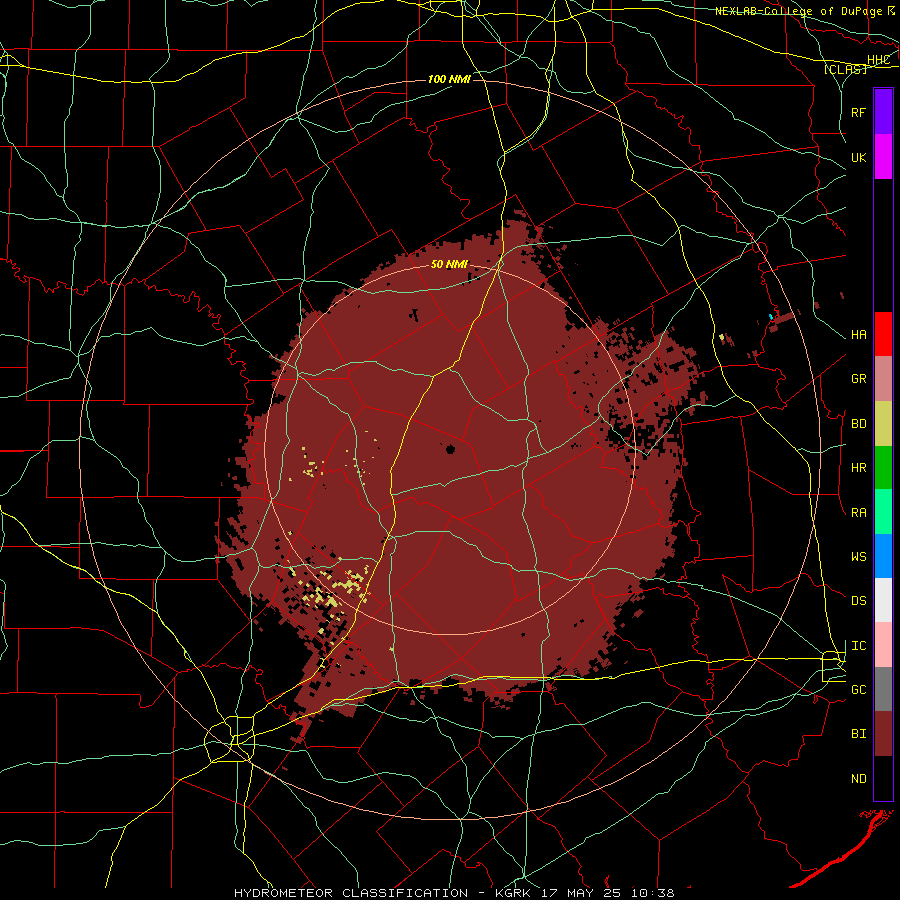900x900 pixels.
Task: Click the HYDROMETEOR CLASSIFICATION caption text
Action: (351, 893)
